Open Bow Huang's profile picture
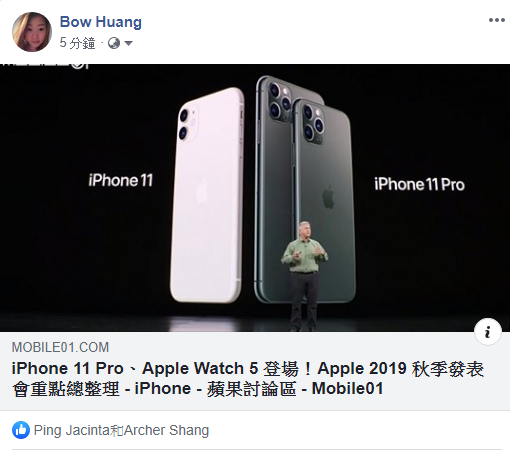The height and width of the screenshot is (454, 512). point(32,32)
